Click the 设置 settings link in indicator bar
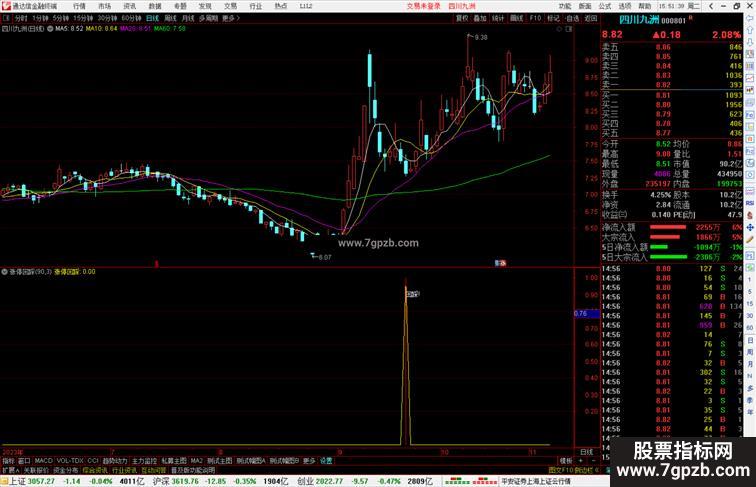The width and height of the screenshot is (756, 487). [x=326, y=461]
